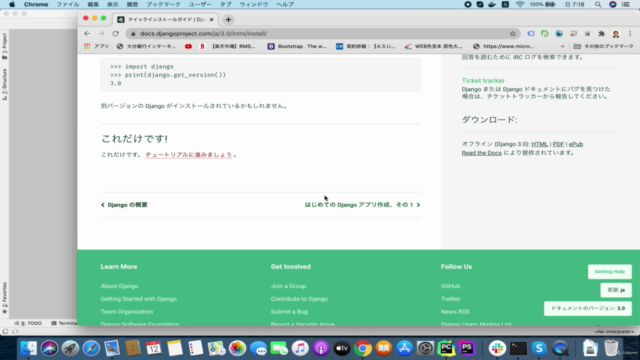The width and height of the screenshot is (640, 360).
Task: Open Photos from the Dock
Action: coord(237,348)
